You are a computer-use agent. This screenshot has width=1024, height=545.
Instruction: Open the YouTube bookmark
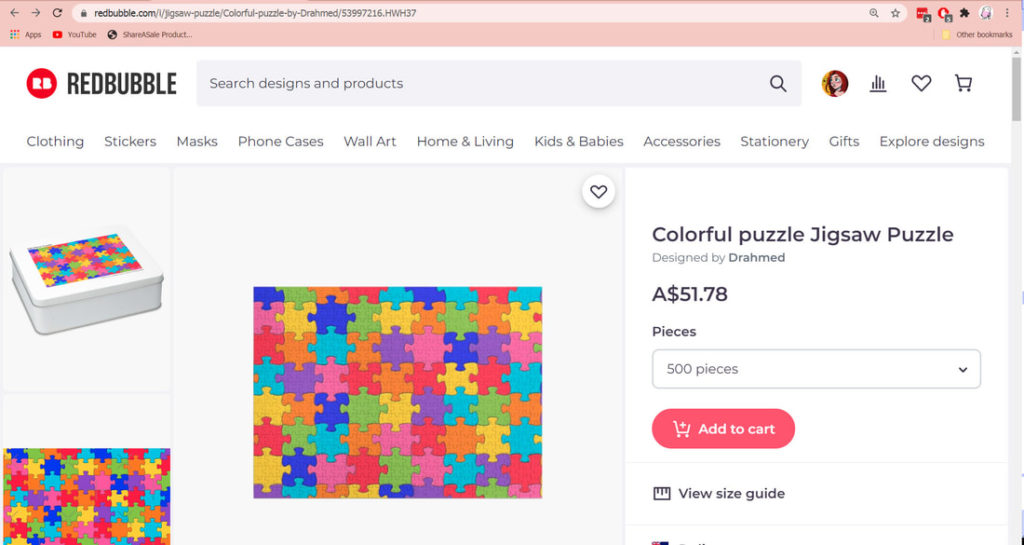click(x=74, y=35)
